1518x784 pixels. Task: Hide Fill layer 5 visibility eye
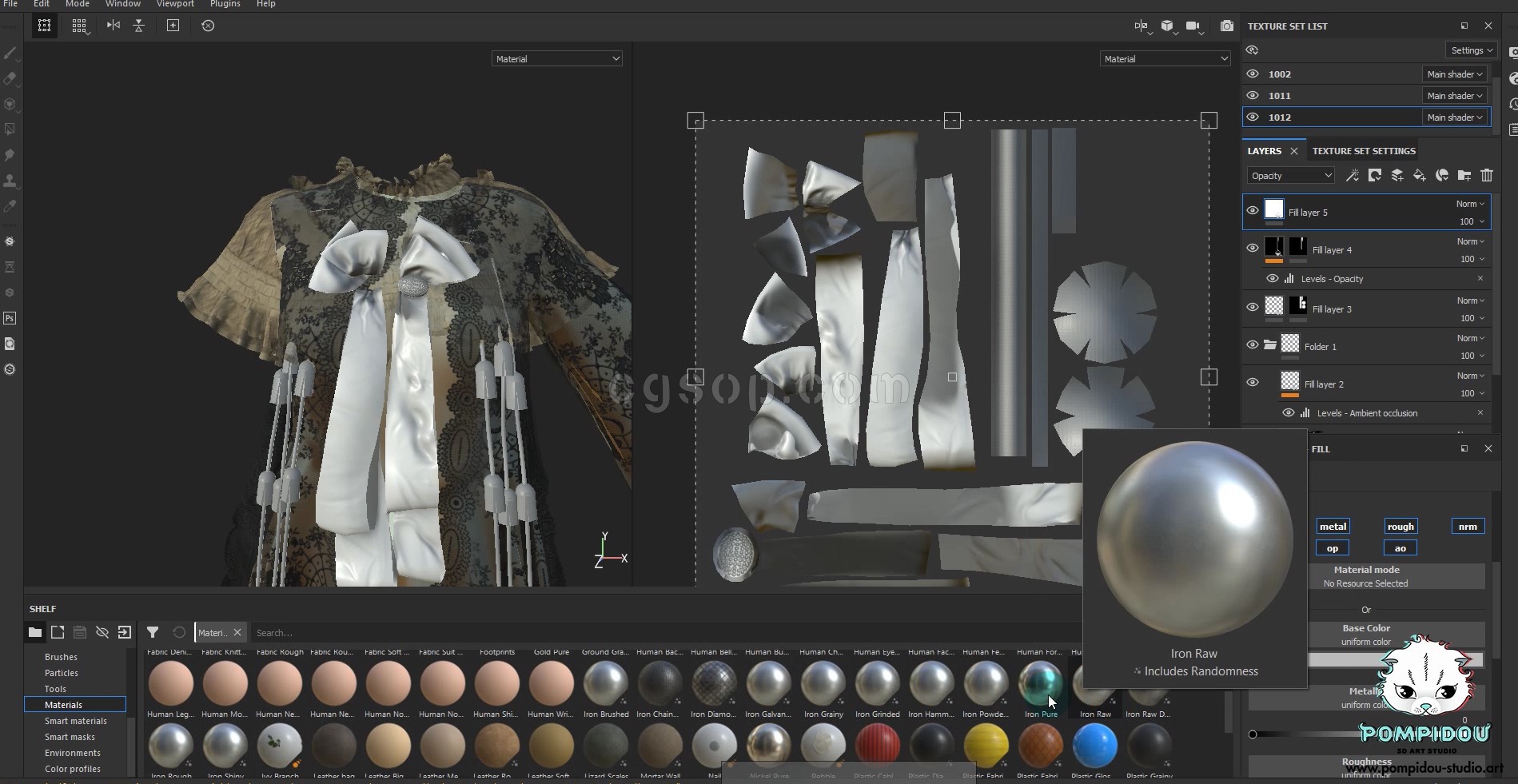point(1253,211)
